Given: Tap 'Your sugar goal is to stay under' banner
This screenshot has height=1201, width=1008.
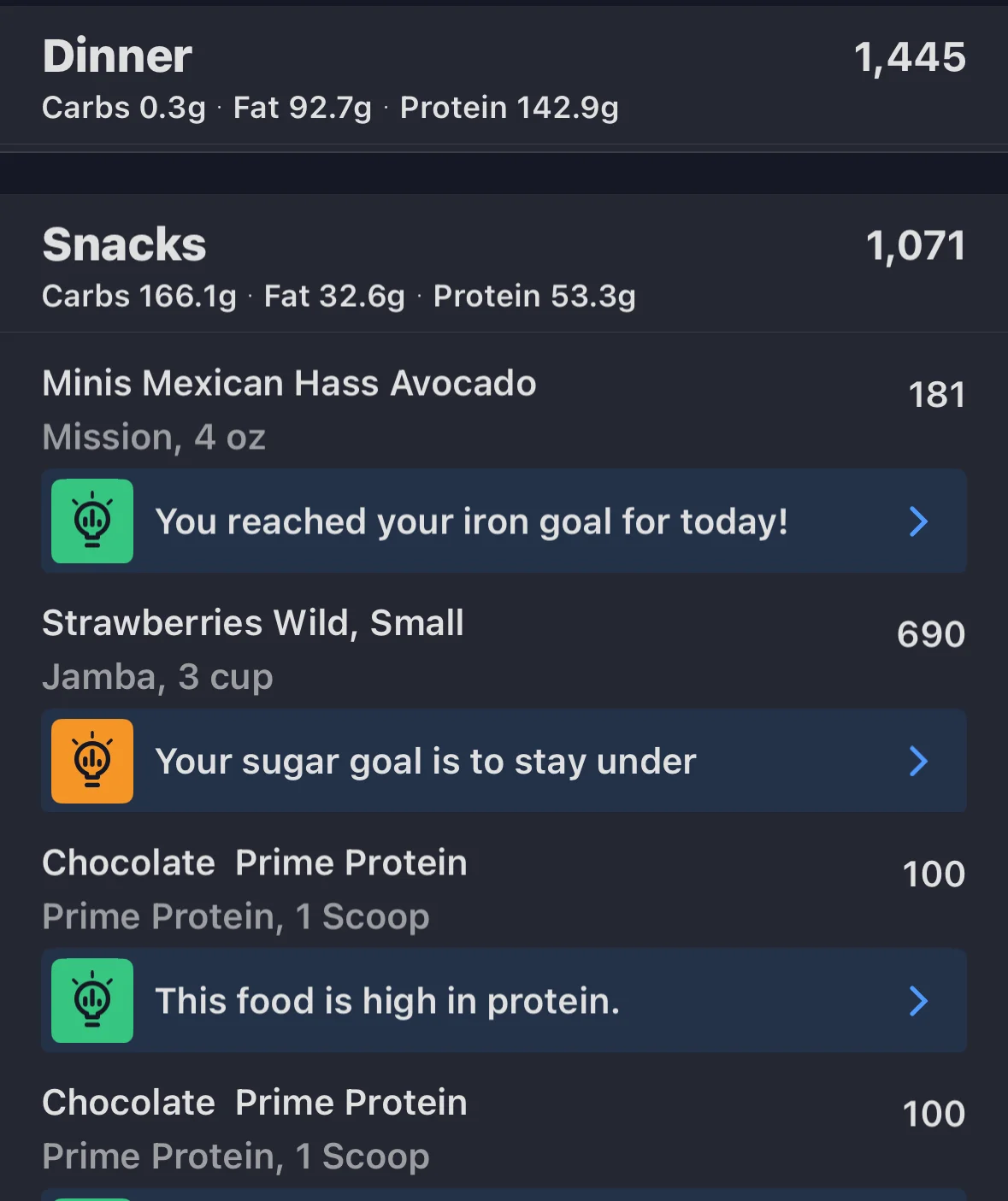Looking at the screenshot, I should [504, 761].
